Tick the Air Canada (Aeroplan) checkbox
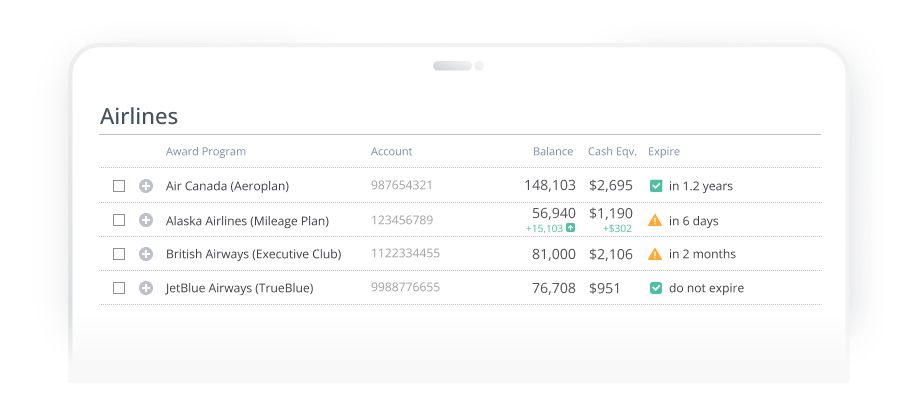 click(119, 186)
